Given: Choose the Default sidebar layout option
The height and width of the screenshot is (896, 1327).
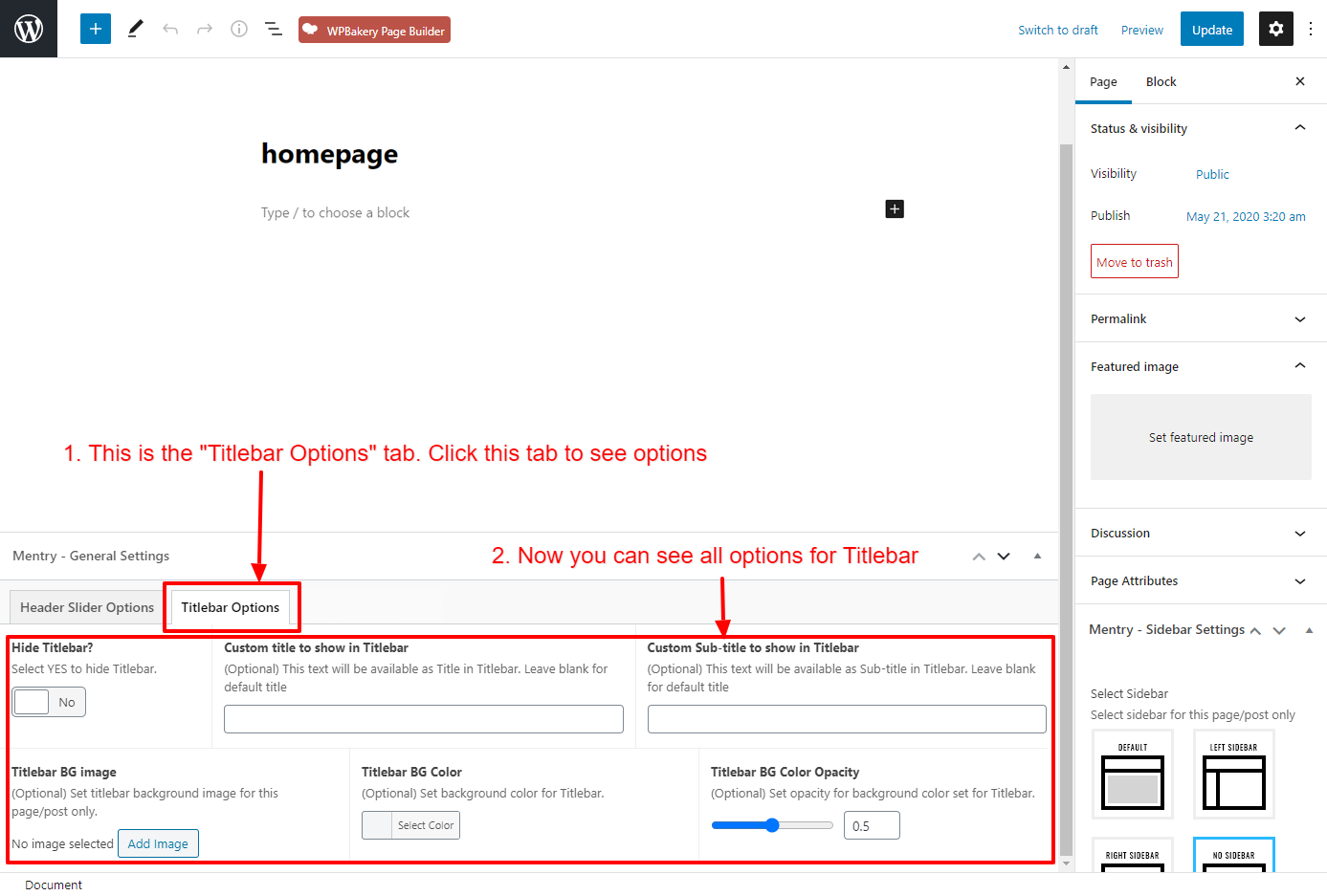Looking at the screenshot, I should tap(1133, 775).
